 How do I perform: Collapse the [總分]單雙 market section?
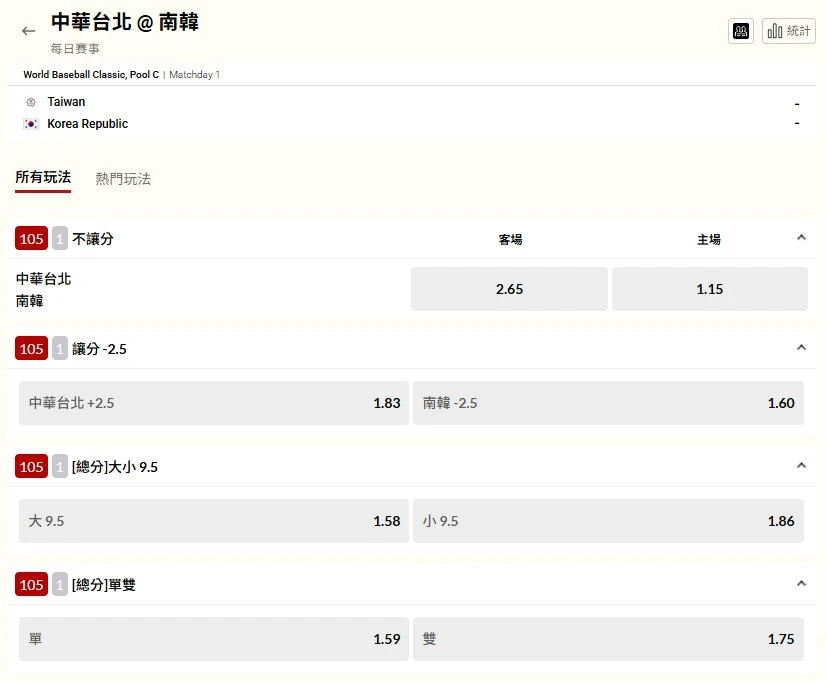(x=801, y=583)
